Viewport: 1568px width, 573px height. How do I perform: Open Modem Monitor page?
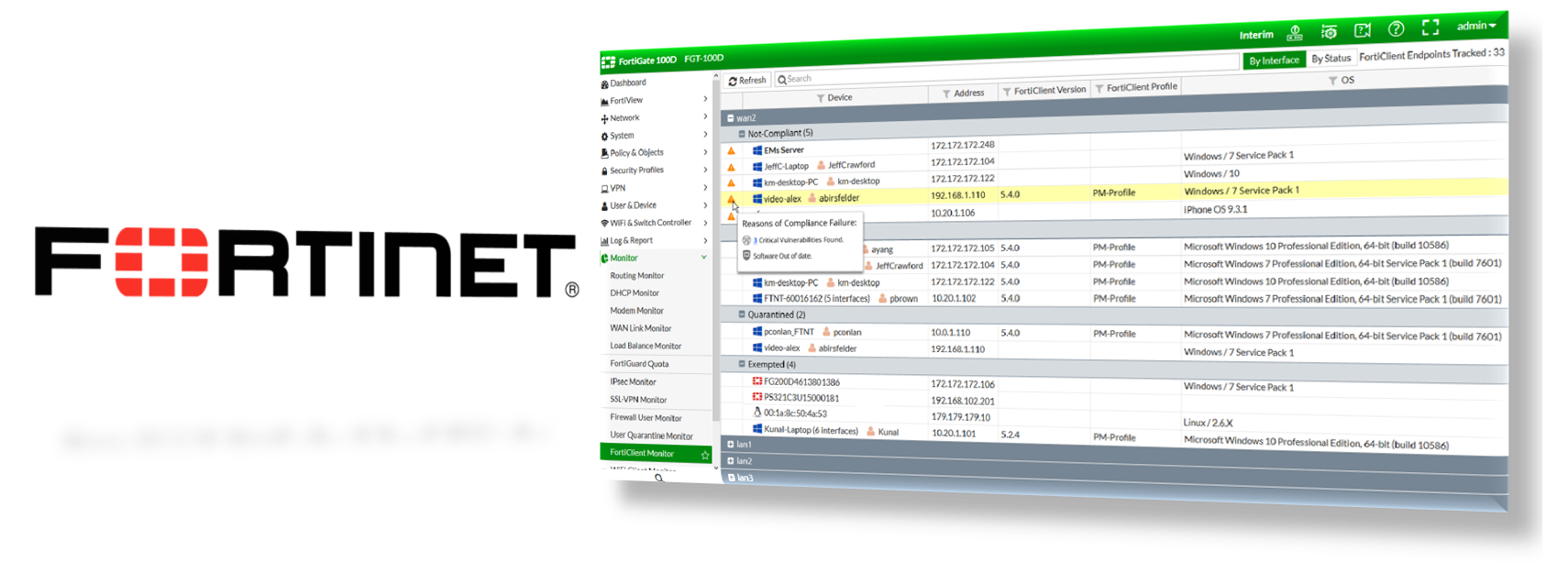(636, 311)
